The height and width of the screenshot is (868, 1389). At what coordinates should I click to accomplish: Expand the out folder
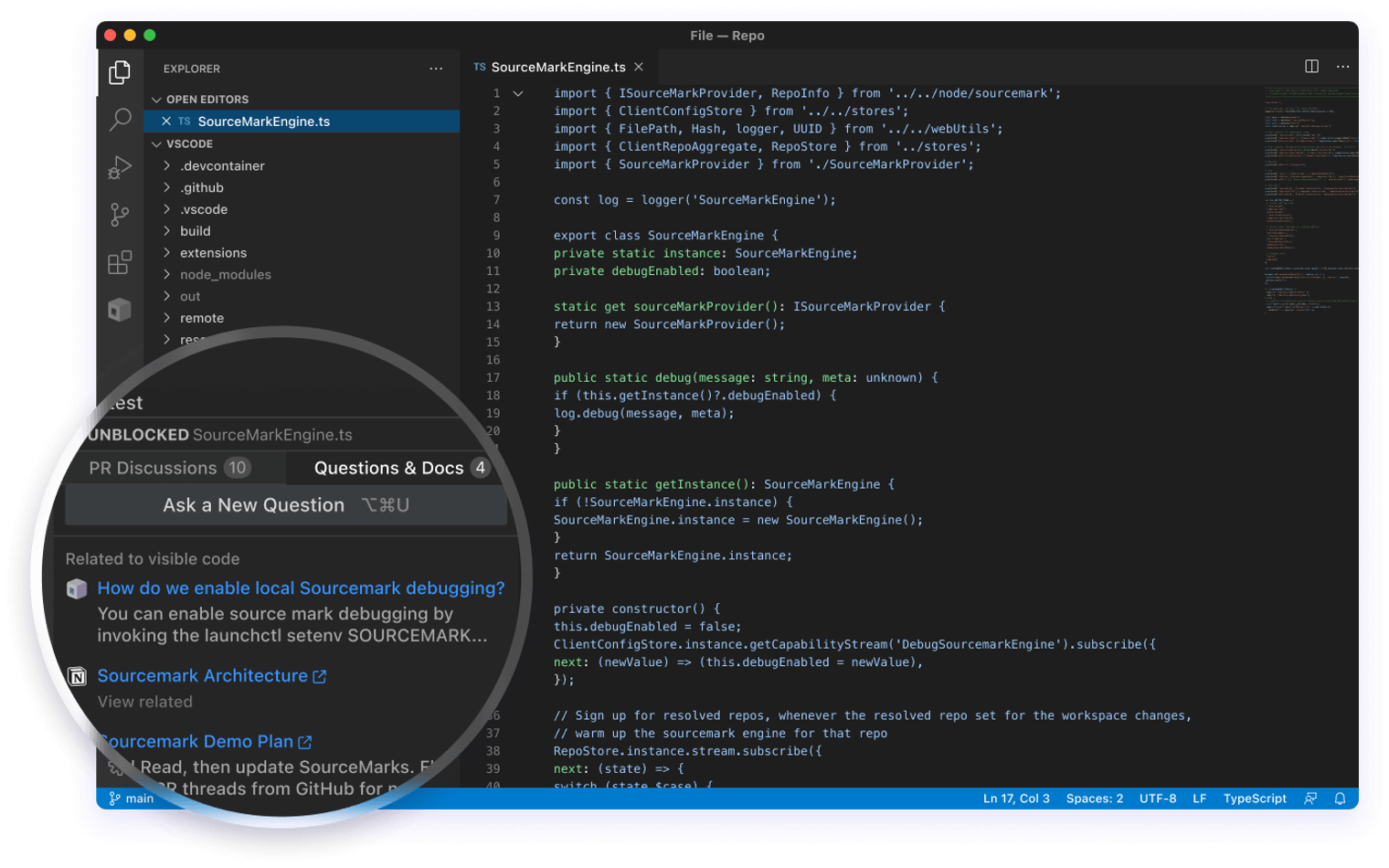coord(167,296)
